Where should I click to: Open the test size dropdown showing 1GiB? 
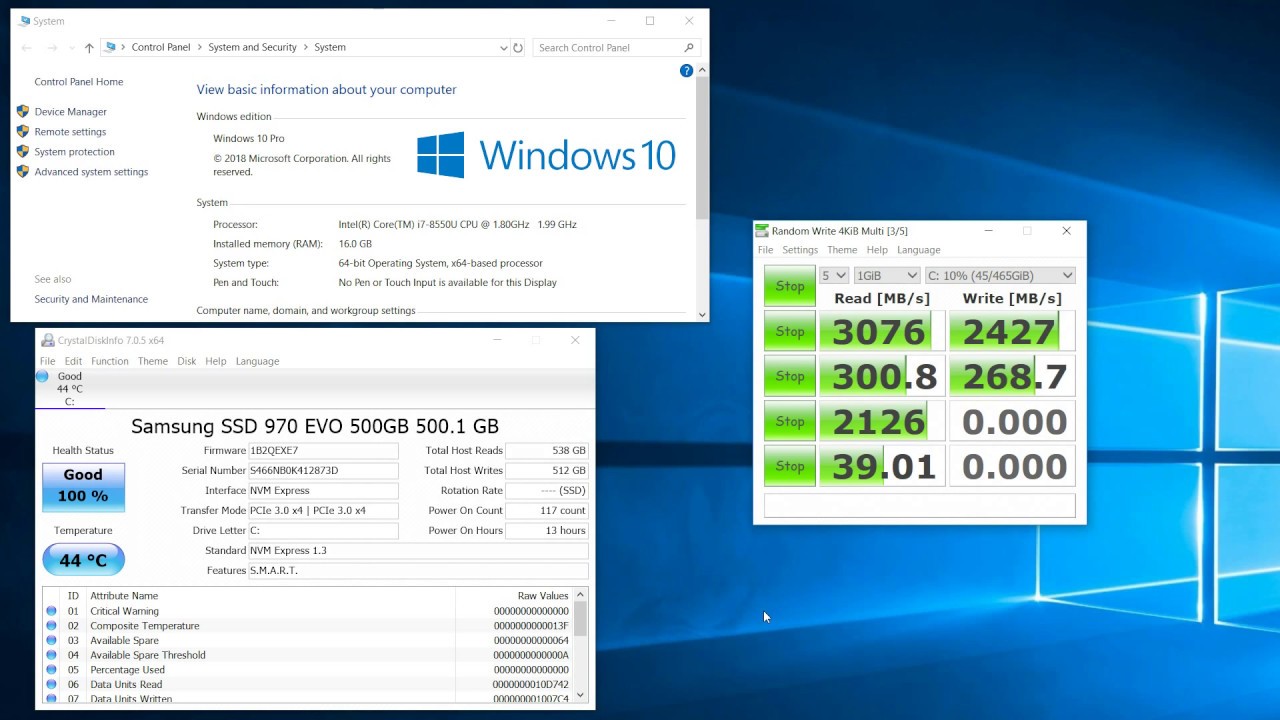(x=887, y=275)
